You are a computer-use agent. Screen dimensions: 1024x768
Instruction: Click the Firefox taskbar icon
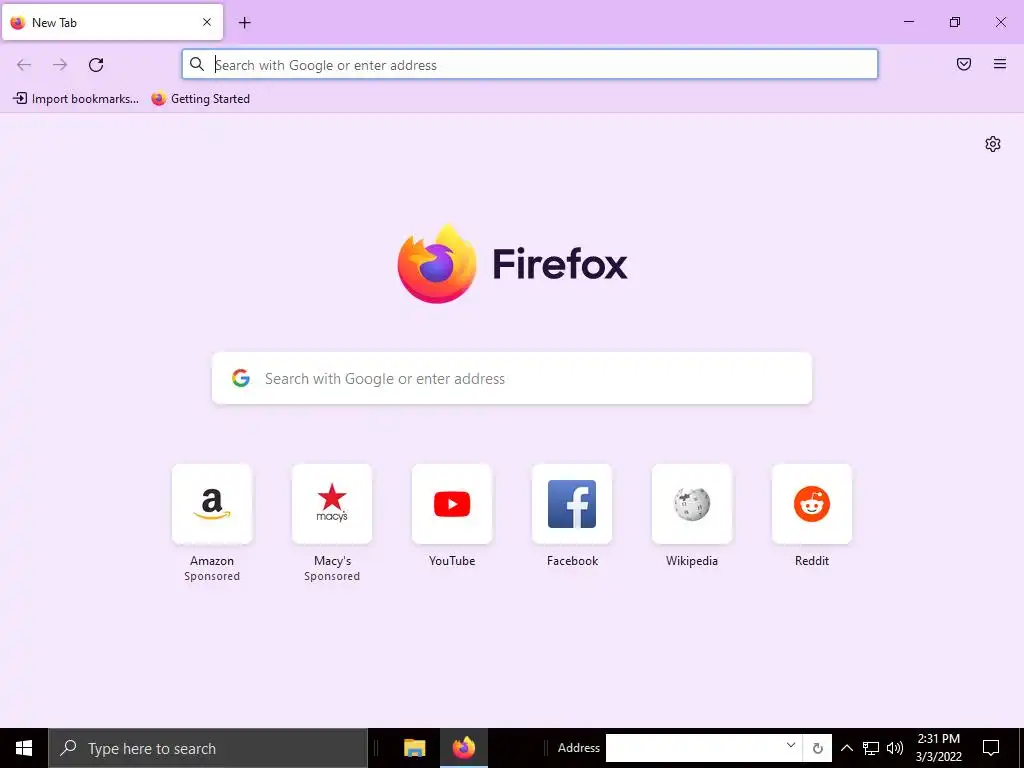(464, 748)
